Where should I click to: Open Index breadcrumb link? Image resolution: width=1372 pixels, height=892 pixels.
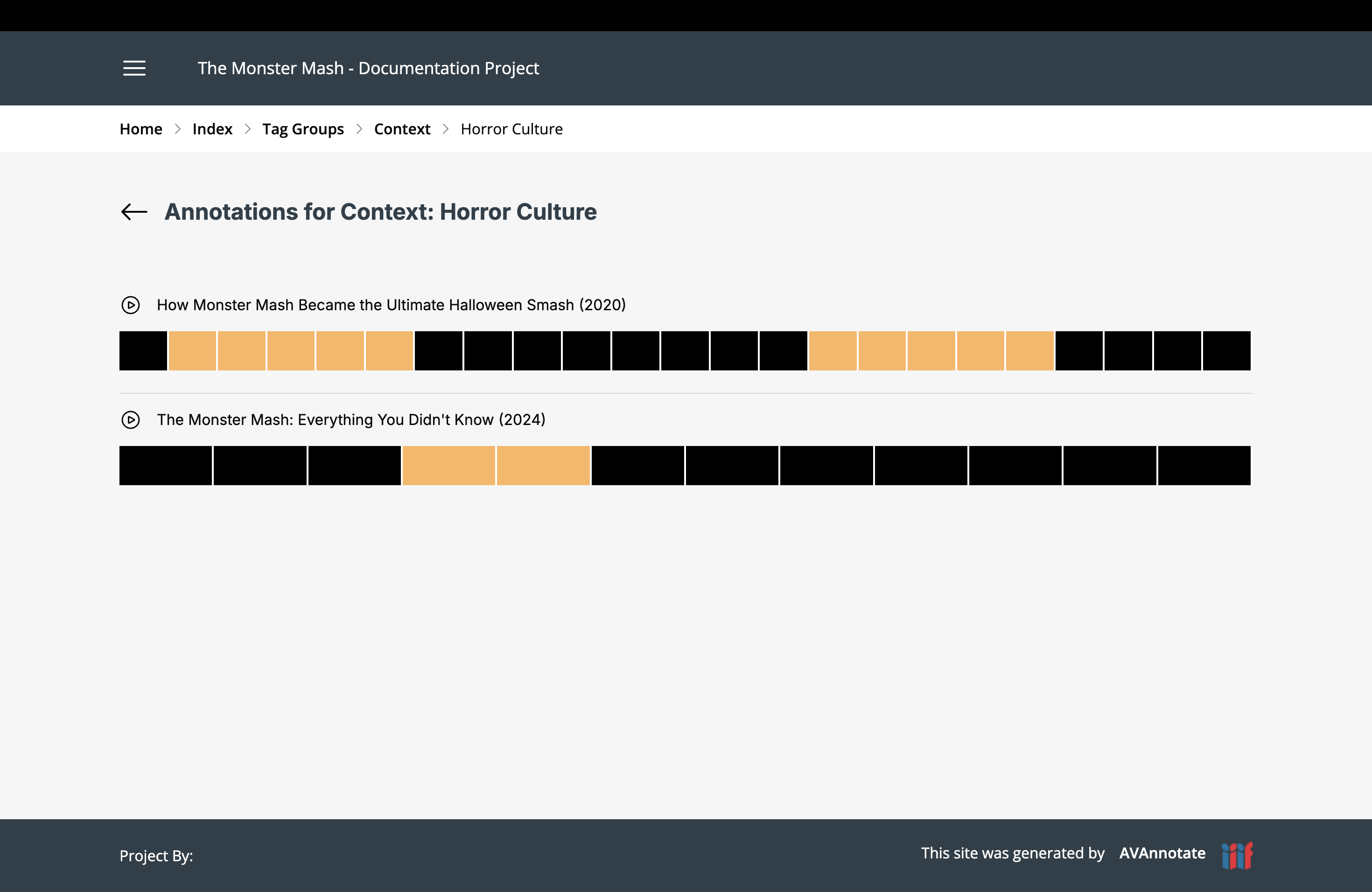pos(212,129)
